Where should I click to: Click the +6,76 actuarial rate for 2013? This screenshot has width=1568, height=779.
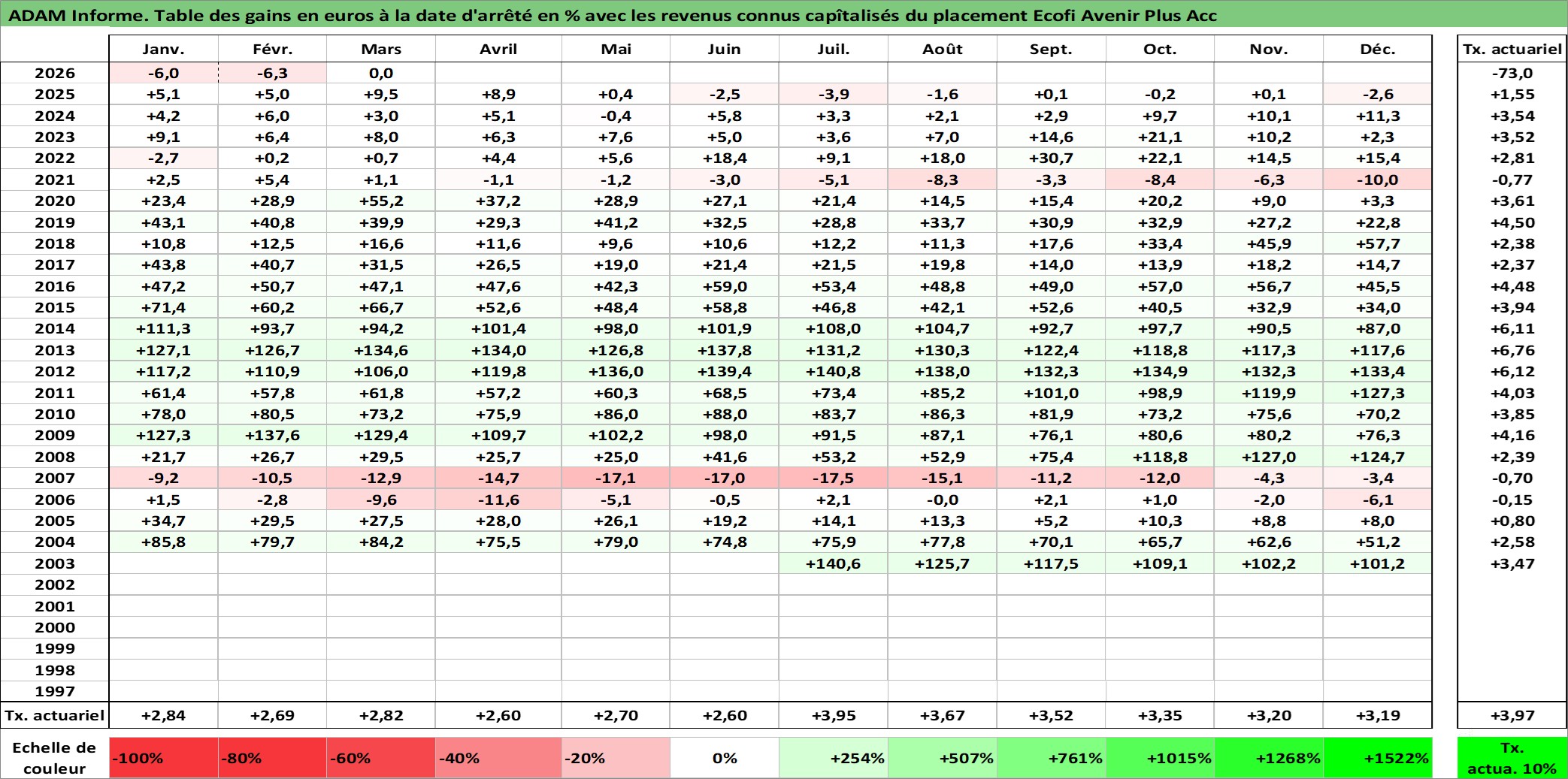[1512, 350]
